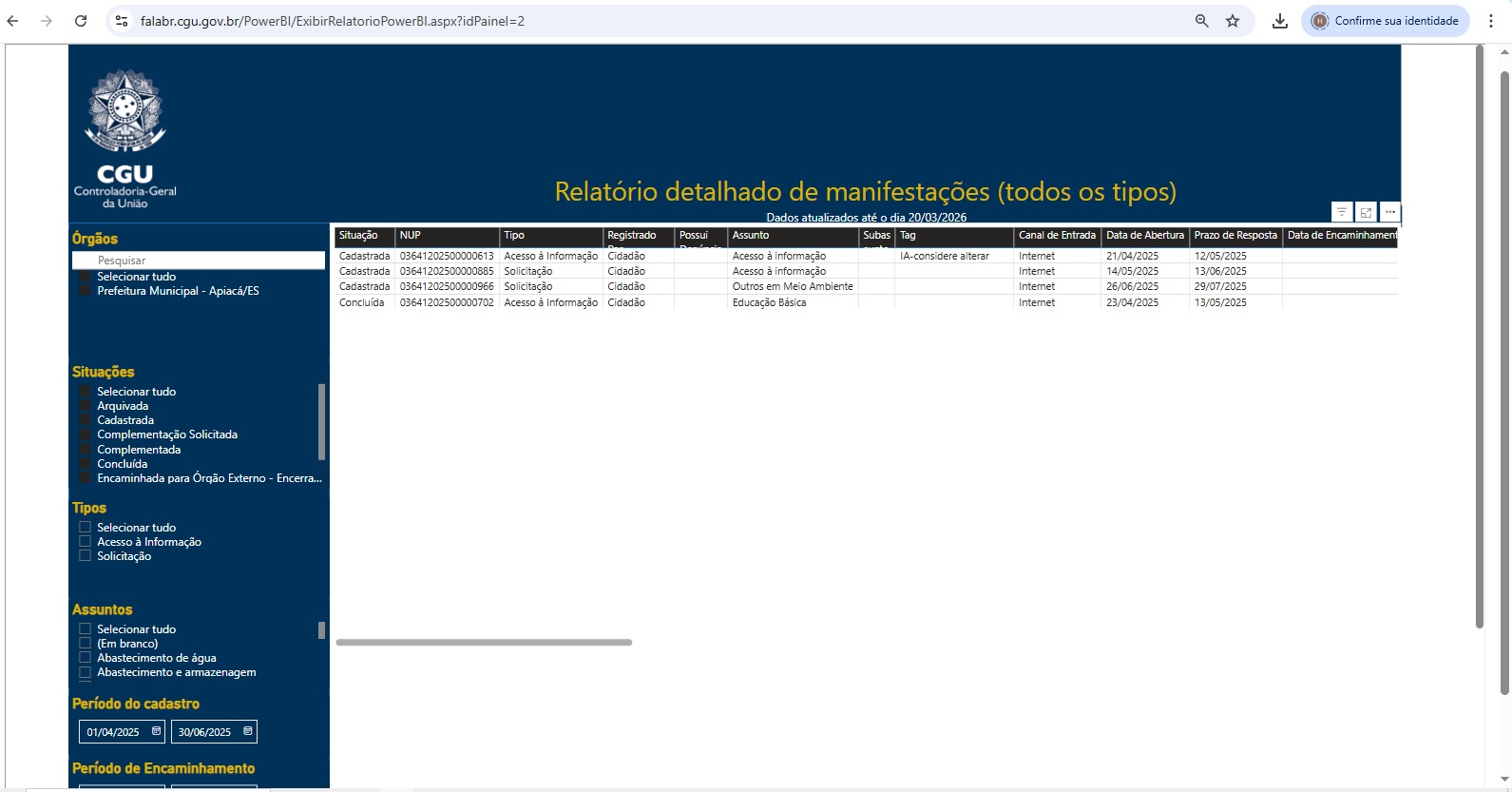Select NUP cell 03641202500000966
The width and height of the screenshot is (1512, 792).
pos(447,286)
